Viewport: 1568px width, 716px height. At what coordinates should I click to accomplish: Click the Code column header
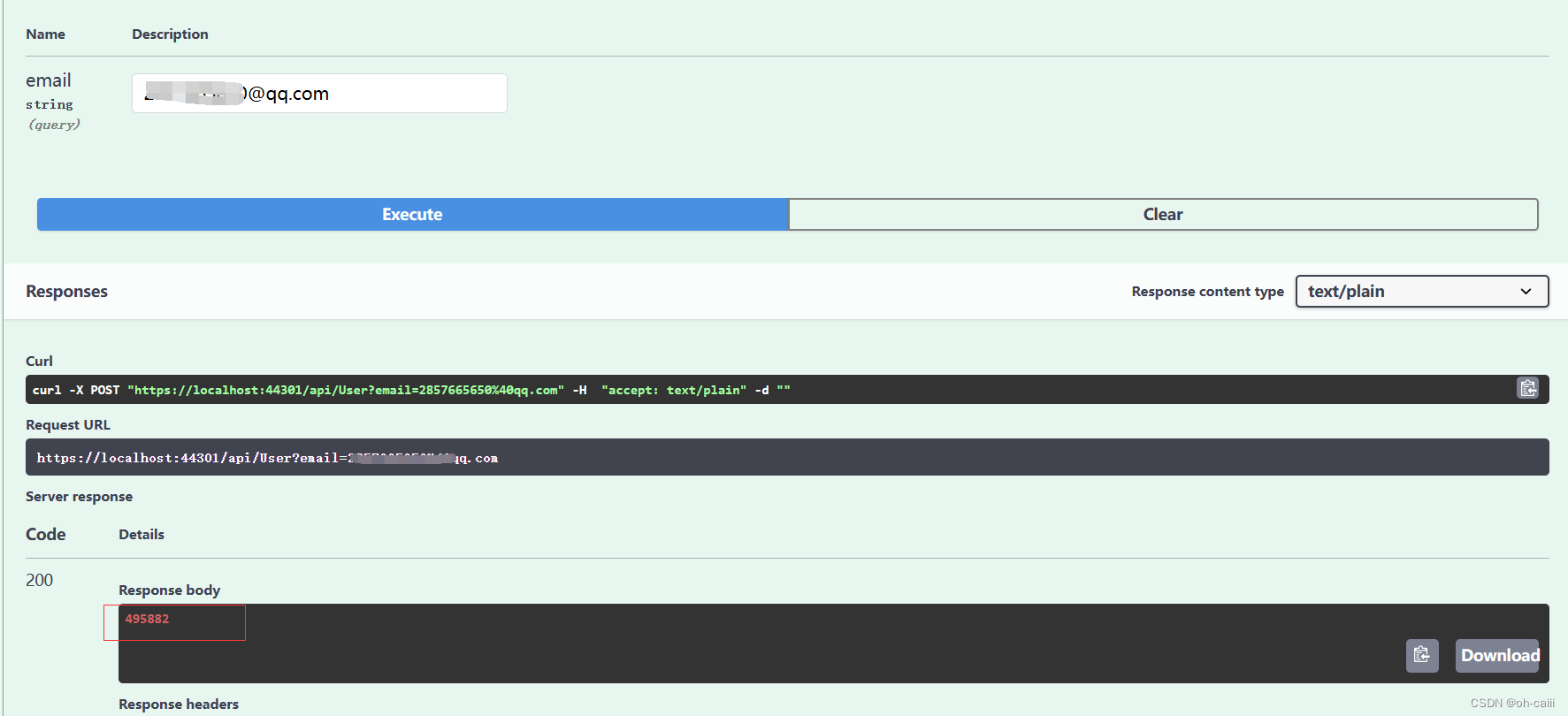[x=46, y=534]
